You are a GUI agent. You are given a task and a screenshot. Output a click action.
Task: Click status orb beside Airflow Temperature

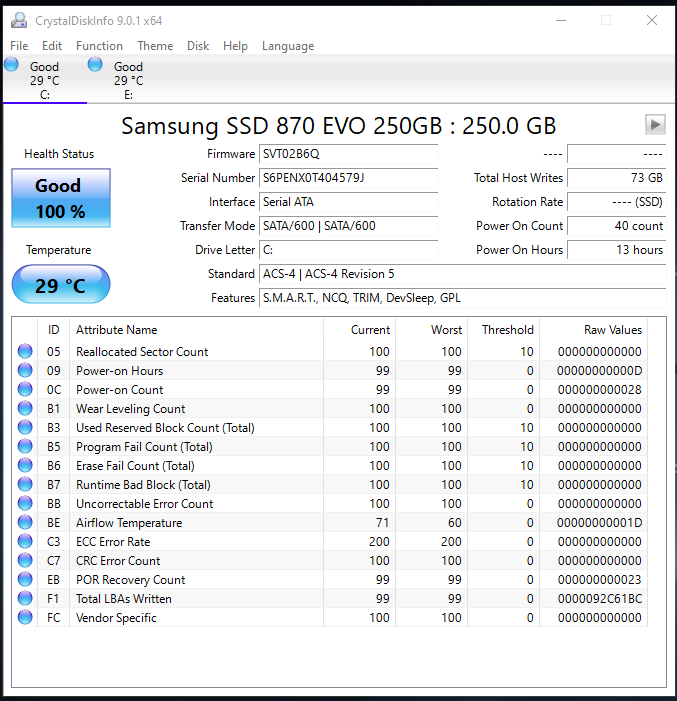25,522
